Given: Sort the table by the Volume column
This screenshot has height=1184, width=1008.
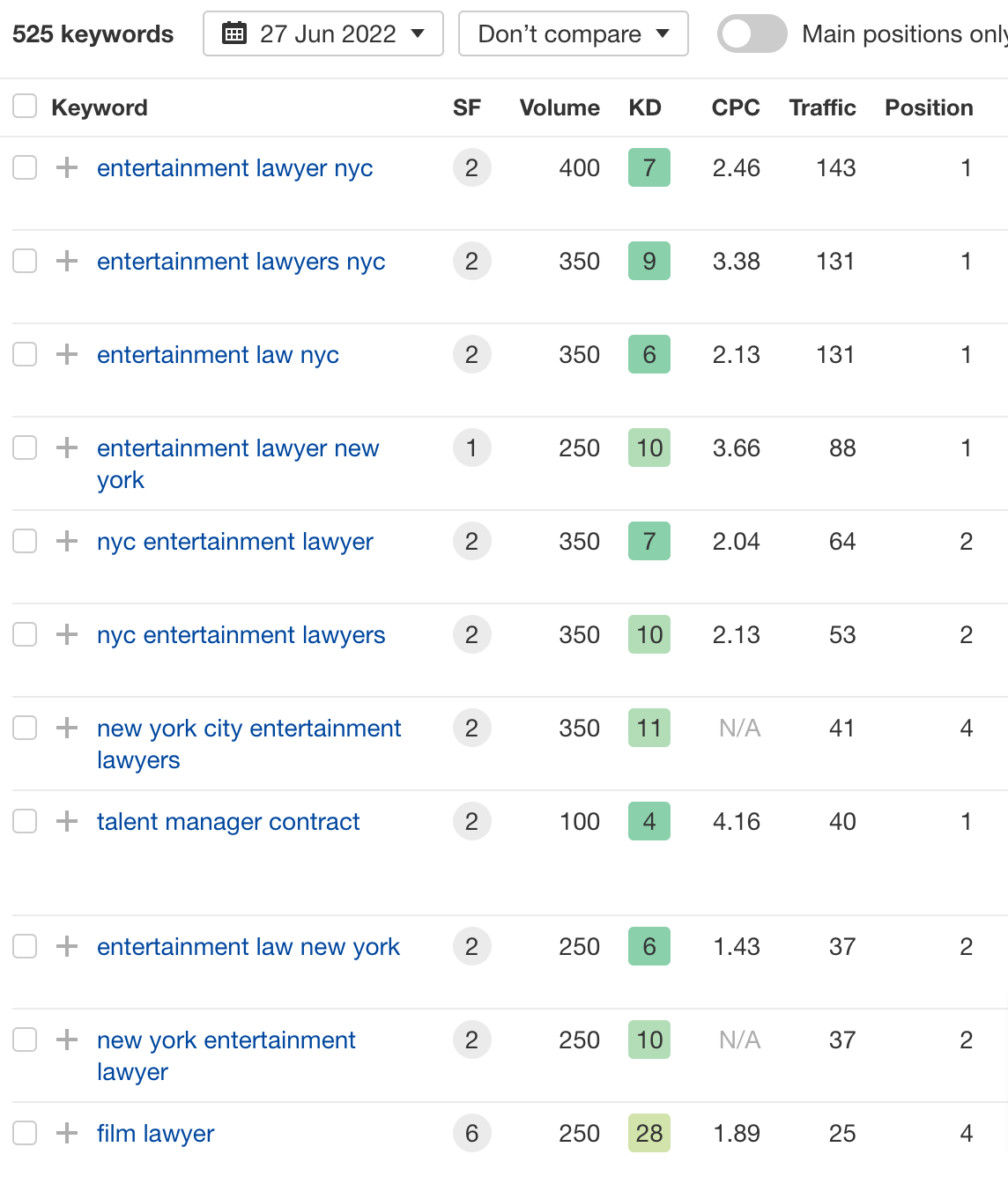Looking at the screenshot, I should click(560, 107).
